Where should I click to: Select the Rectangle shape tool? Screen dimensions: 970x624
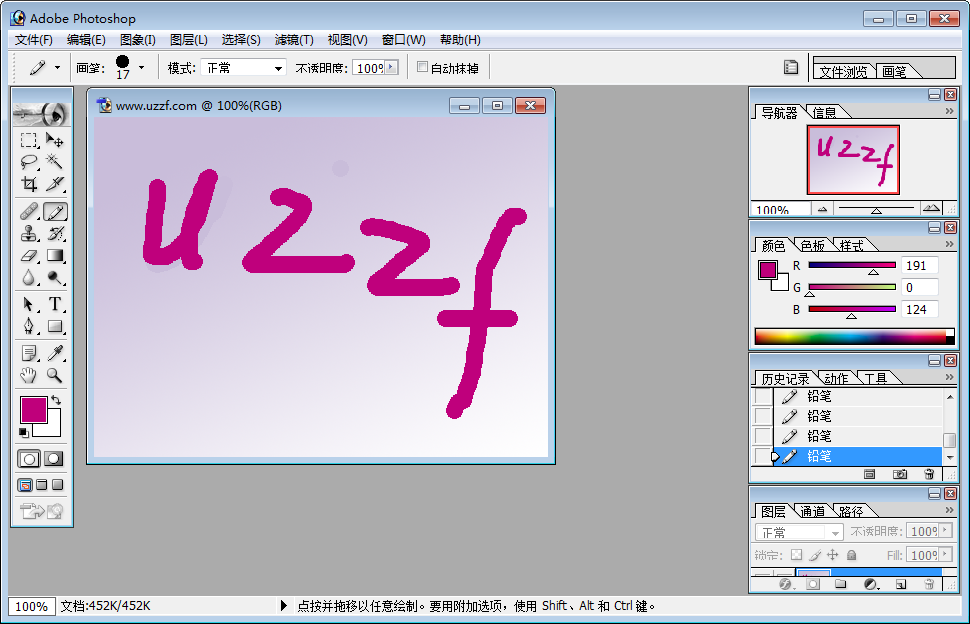tap(55, 326)
